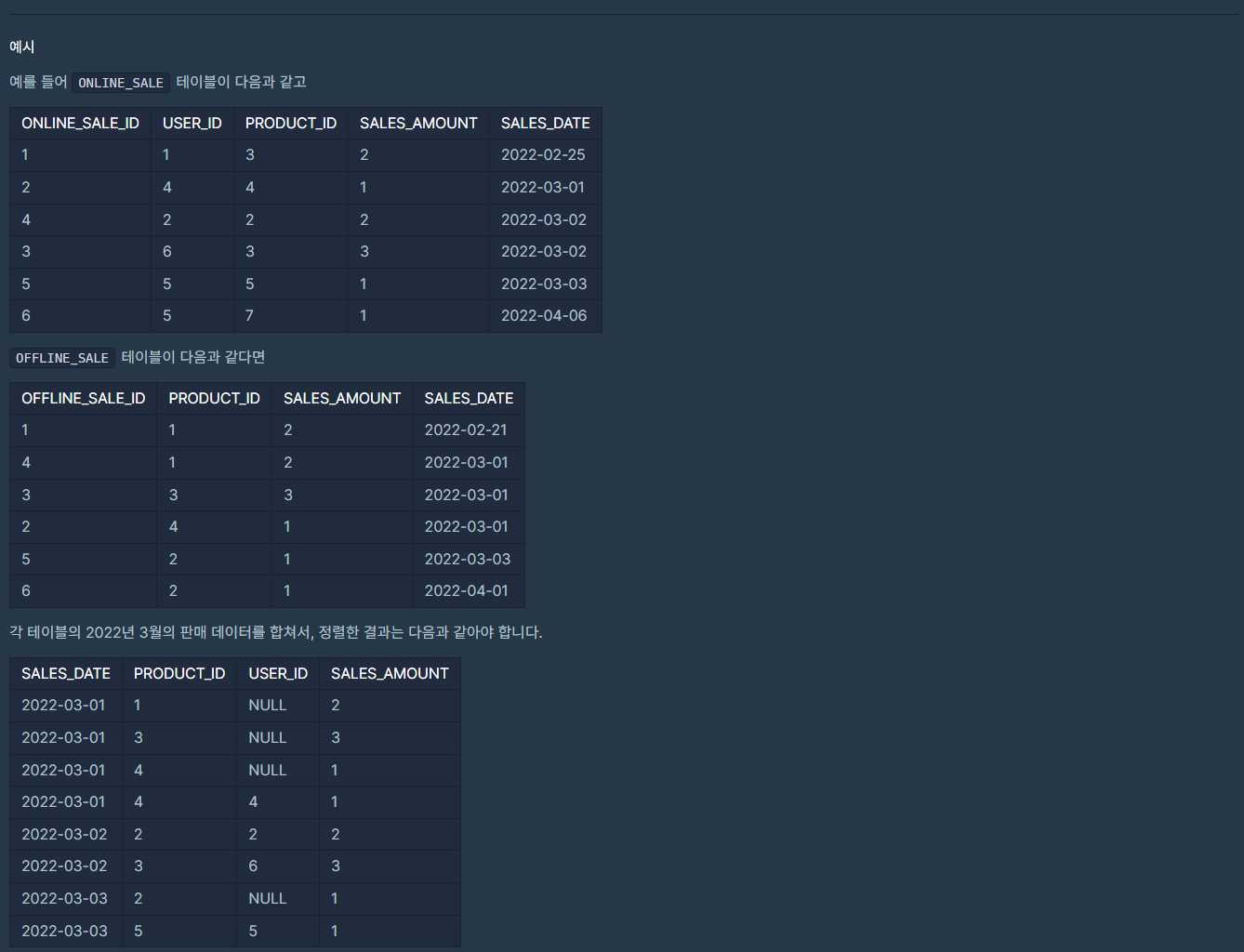Select the 2022-04-06 date cell
This screenshot has width=1244, height=952.
click(x=544, y=315)
